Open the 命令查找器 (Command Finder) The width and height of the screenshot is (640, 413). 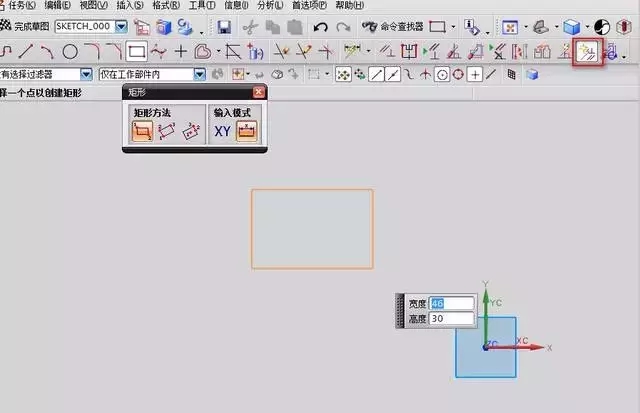(x=393, y=26)
